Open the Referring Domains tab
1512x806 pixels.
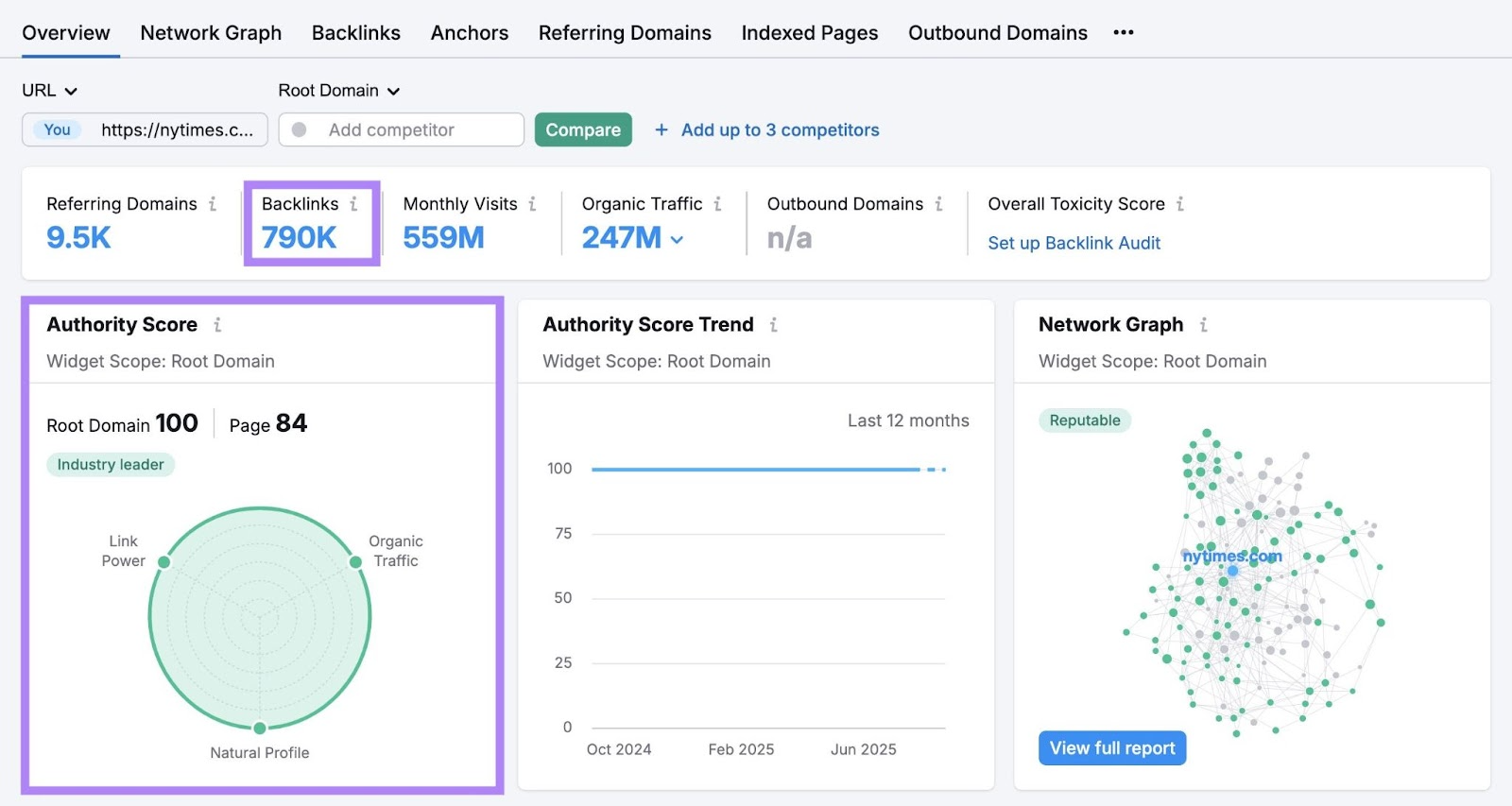(x=624, y=33)
